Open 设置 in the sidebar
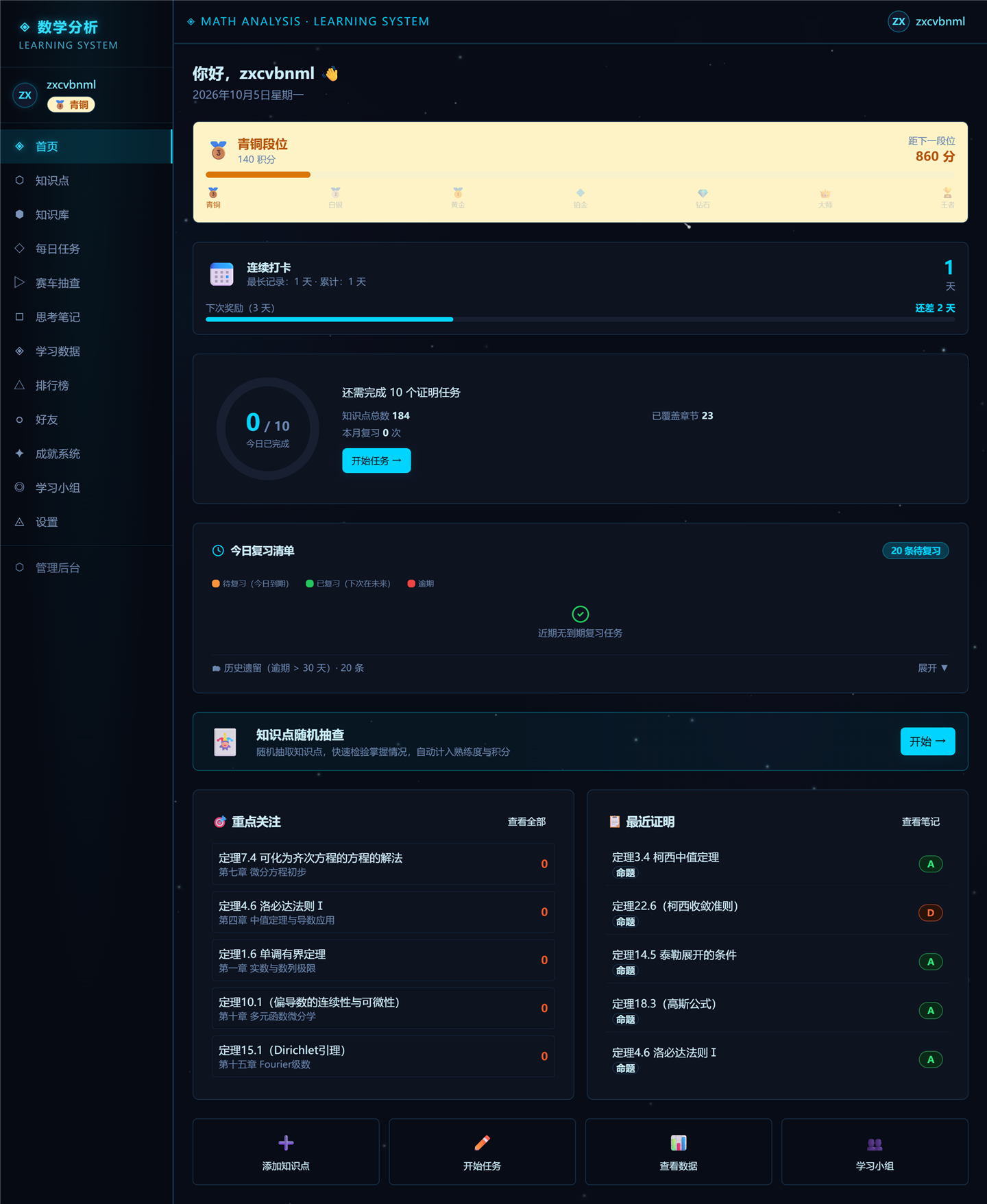The height and width of the screenshot is (1204, 987). 86,522
